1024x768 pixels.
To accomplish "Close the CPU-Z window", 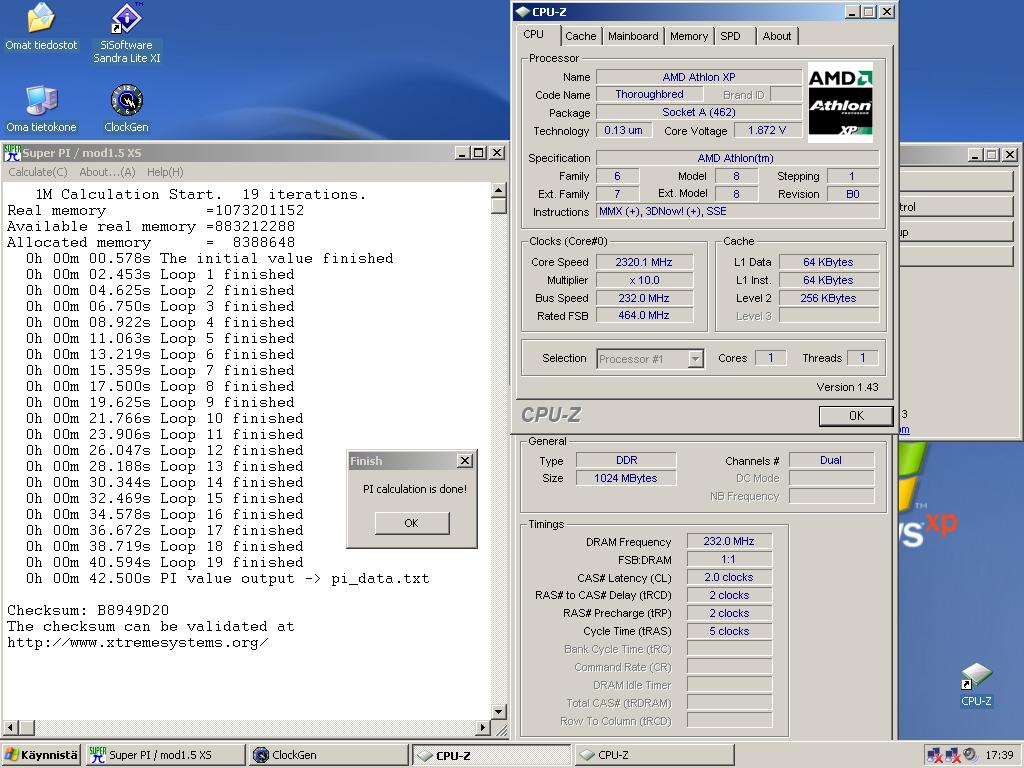I will pyautogui.click(x=887, y=12).
